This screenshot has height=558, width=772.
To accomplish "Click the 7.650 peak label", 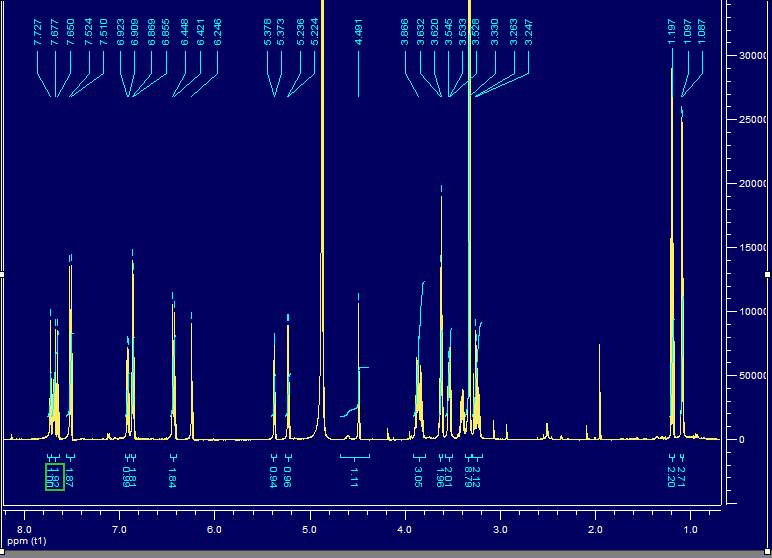I will [70, 33].
